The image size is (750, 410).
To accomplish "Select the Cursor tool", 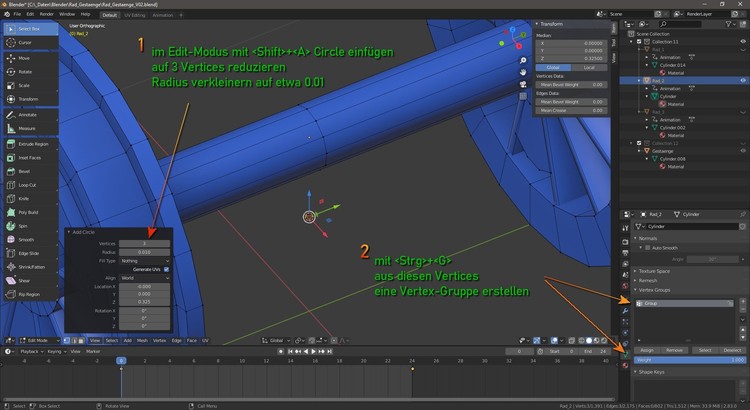I will coord(25,43).
